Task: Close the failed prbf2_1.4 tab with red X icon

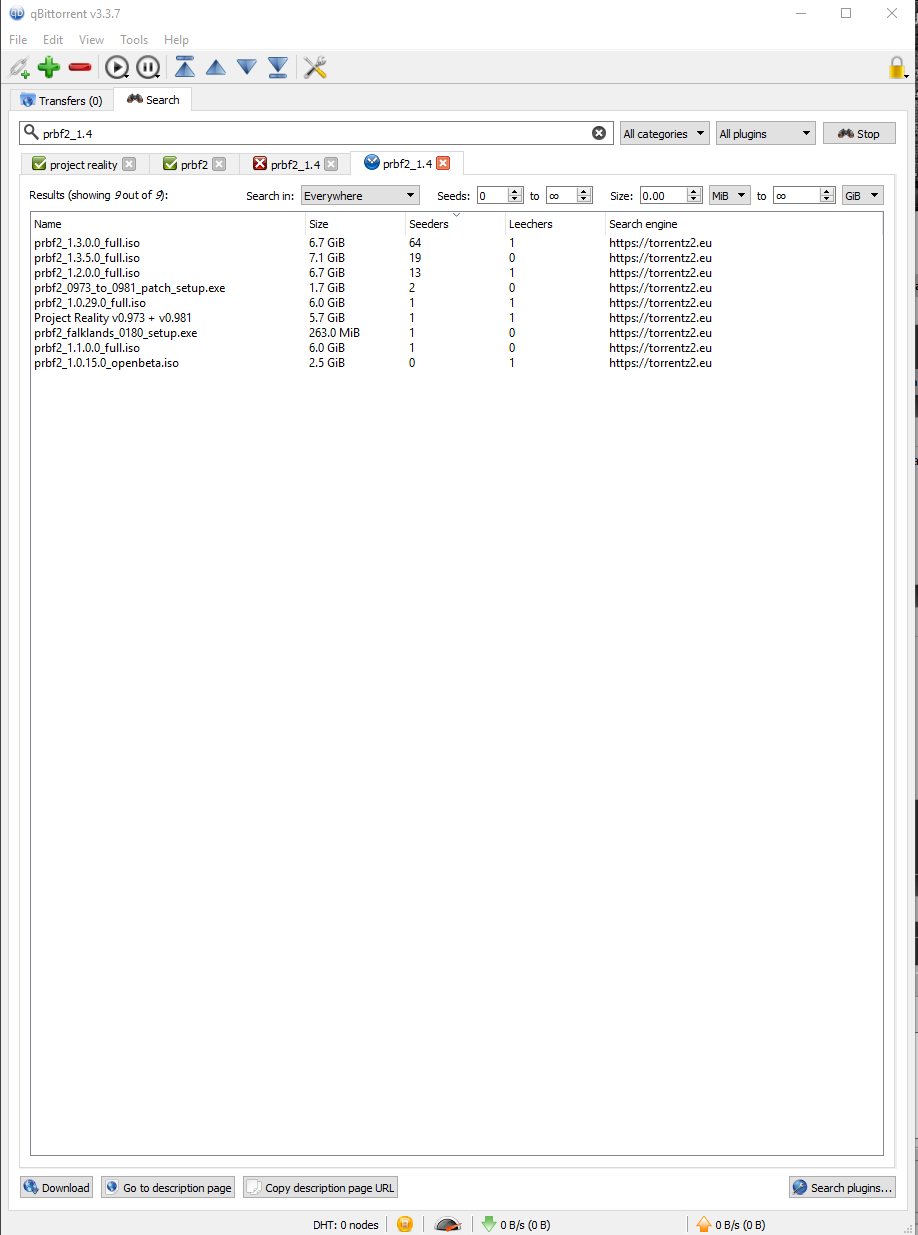Action: tap(331, 164)
